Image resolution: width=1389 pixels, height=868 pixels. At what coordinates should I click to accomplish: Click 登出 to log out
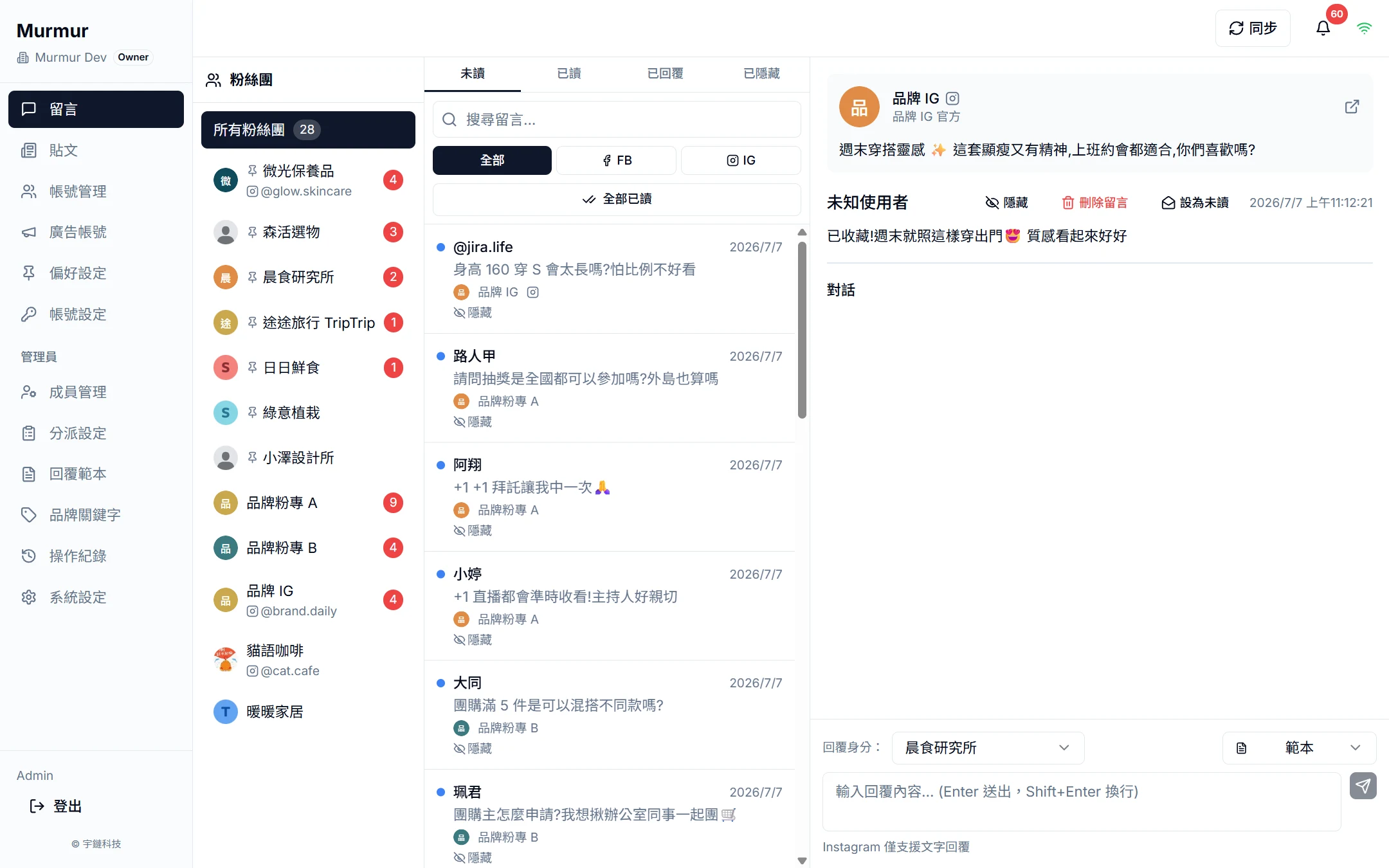coord(56,806)
